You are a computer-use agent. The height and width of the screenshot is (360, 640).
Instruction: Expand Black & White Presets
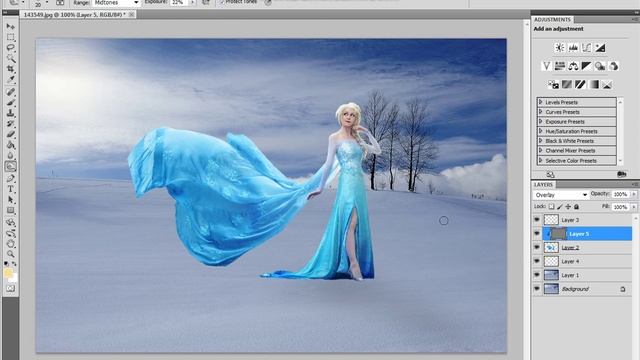tap(541, 141)
